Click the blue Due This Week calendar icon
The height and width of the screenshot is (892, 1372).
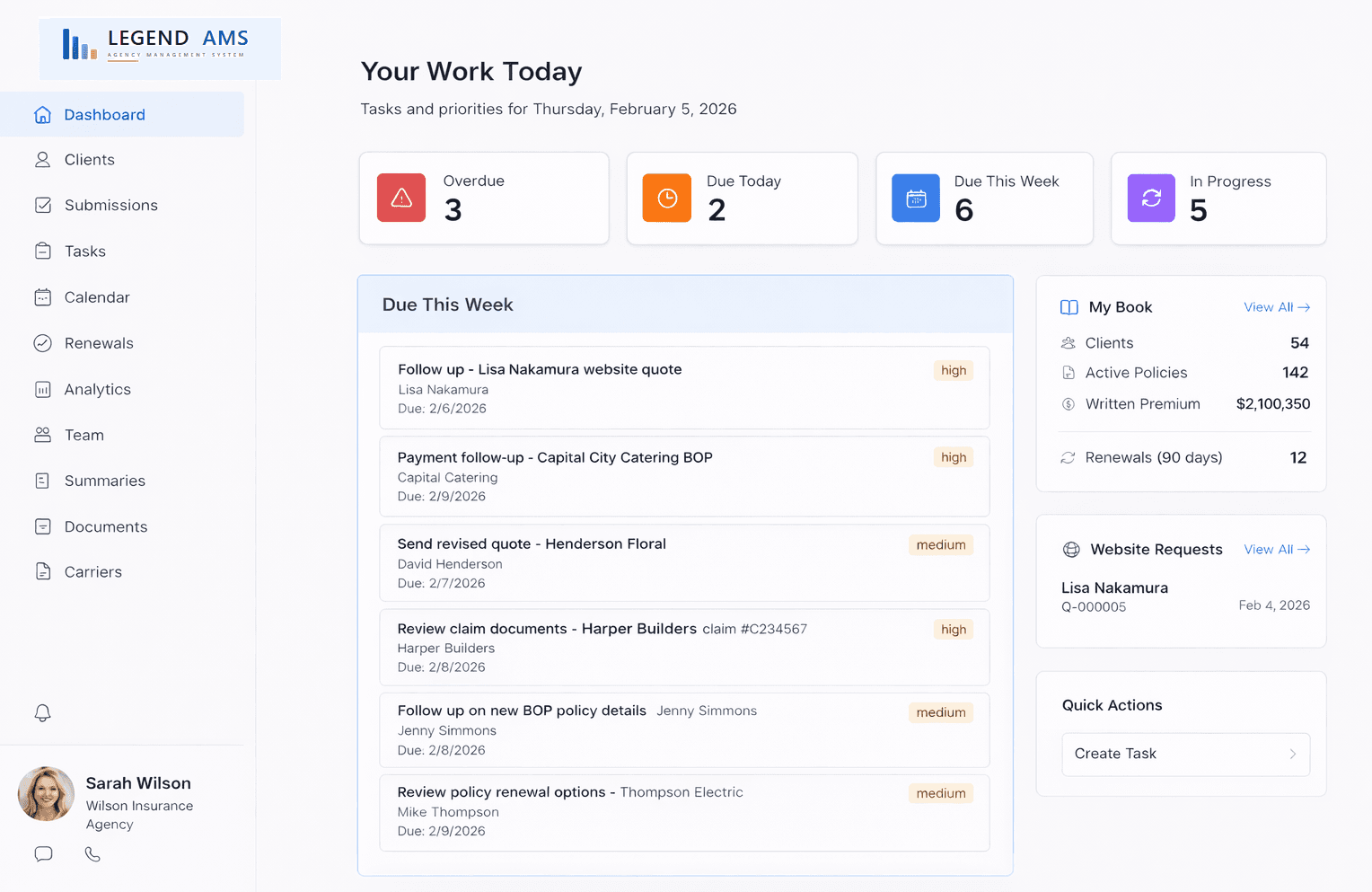coord(916,198)
